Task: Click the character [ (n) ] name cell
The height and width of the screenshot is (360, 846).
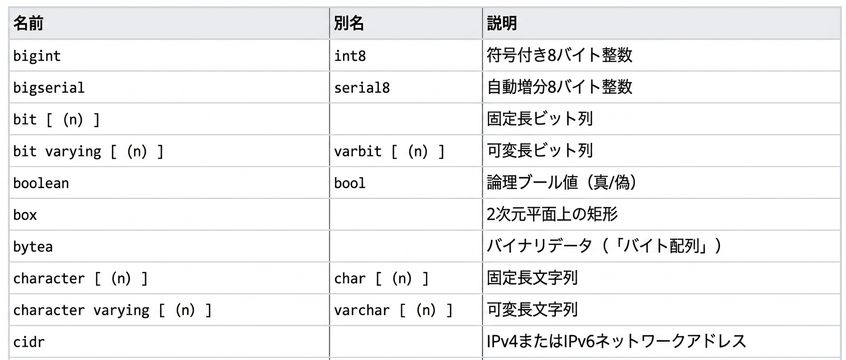Action: 169,278
